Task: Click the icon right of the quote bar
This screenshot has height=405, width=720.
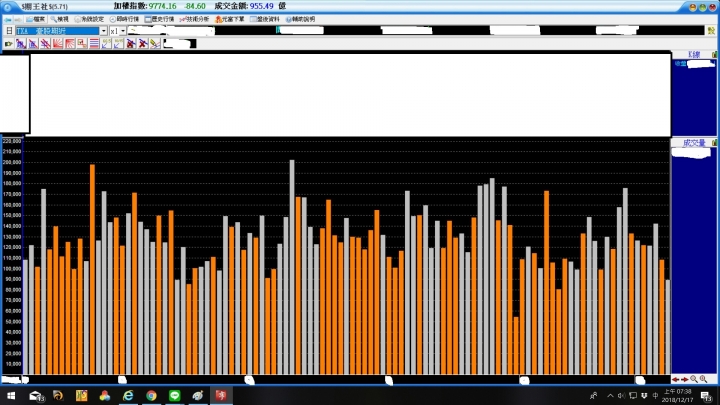Action: [711, 31]
